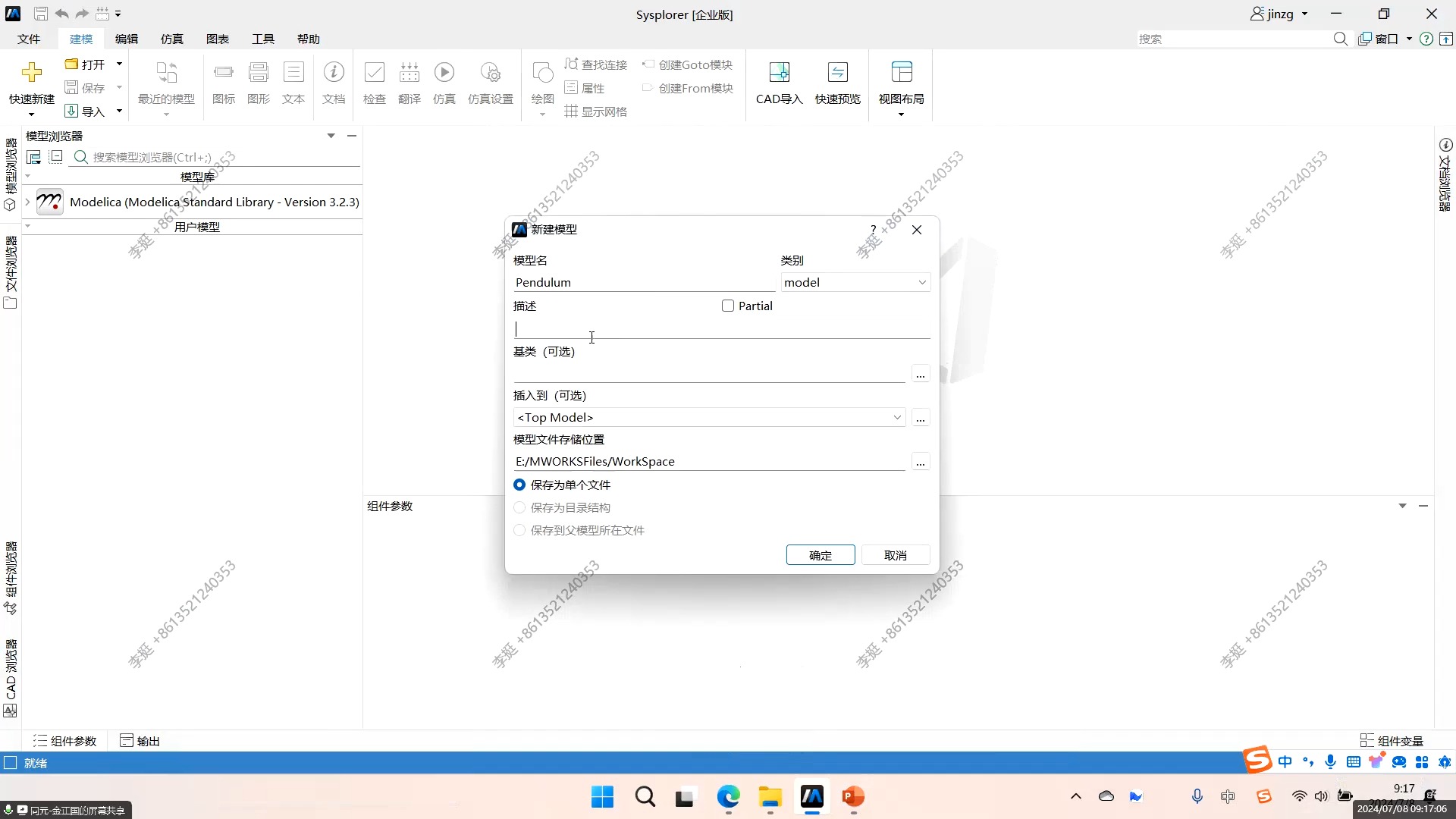Viewport: 1456px width, 819px height.
Task: Click the 保存 save icon in ribbon
Action: [x=71, y=88]
